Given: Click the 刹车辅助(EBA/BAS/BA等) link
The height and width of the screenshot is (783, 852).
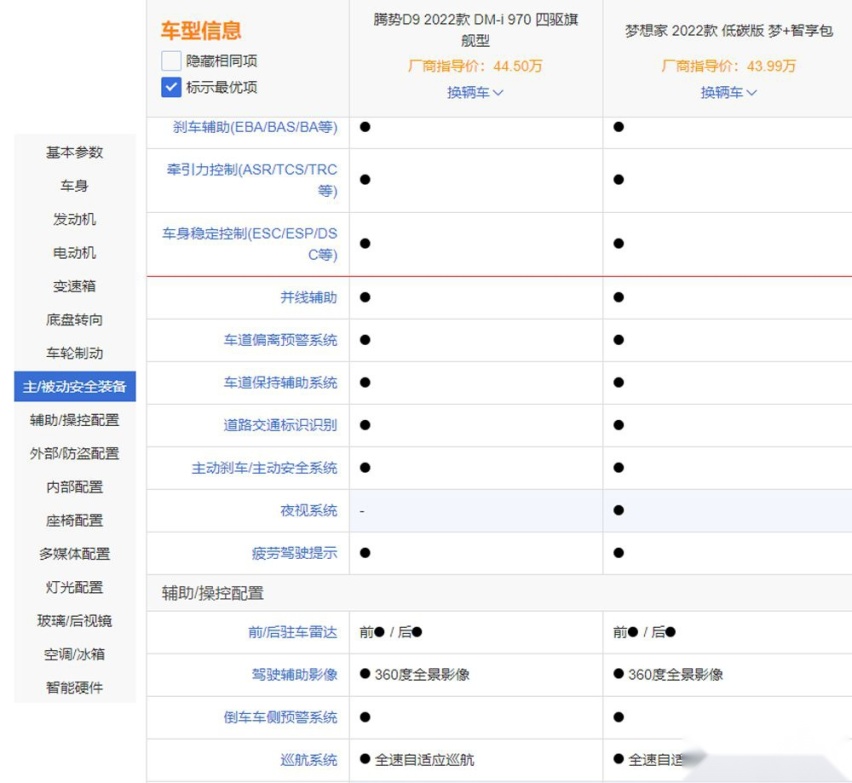Looking at the screenshot, I should 255,127.
